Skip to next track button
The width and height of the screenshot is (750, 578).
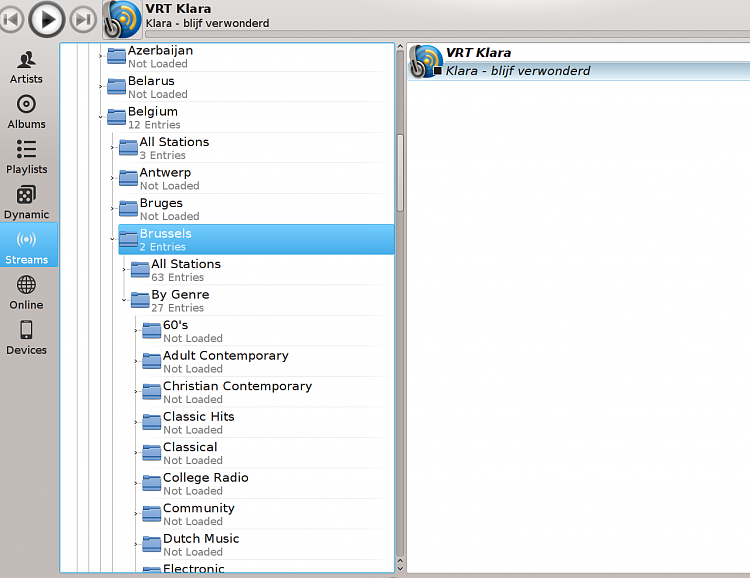tap(83, 20)
